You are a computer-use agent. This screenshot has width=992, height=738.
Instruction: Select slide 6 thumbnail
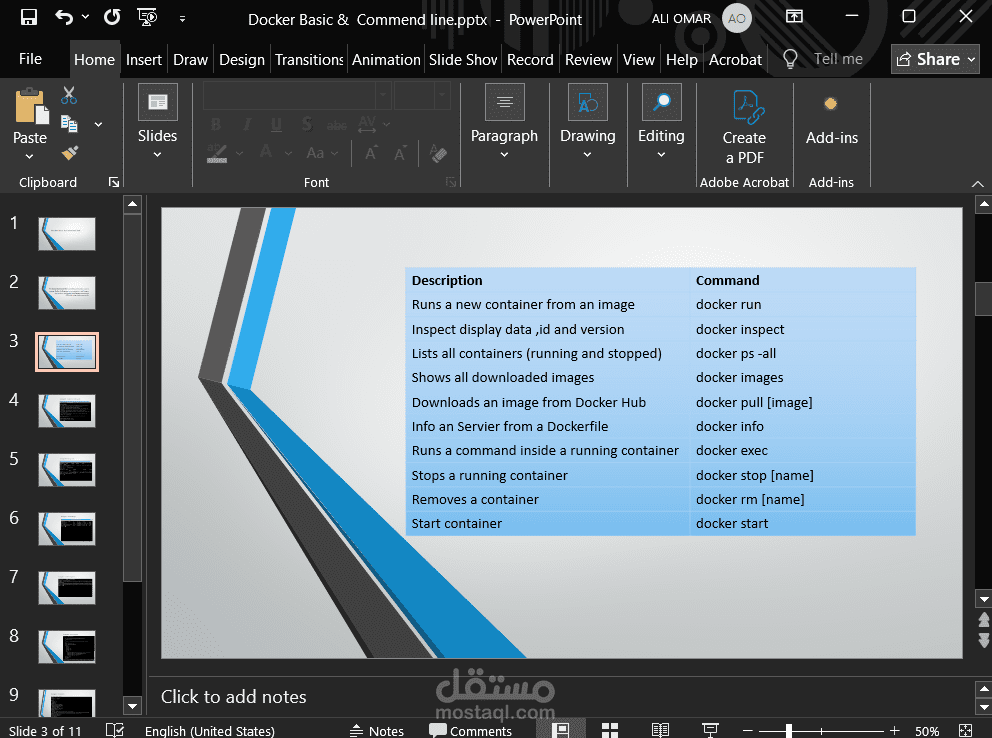pyautogui.click(x=67, y=529)
